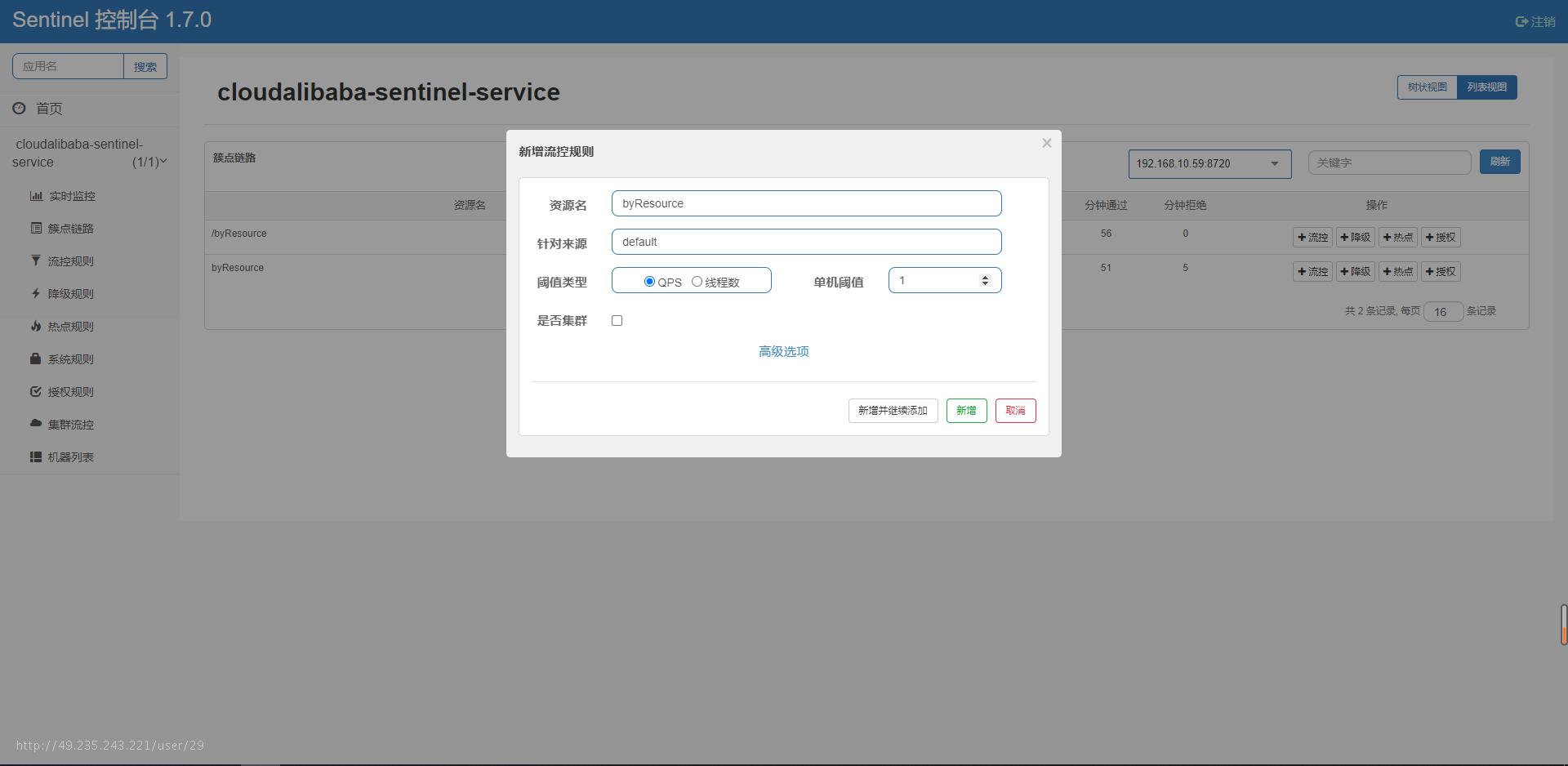Add 降级 rule for byResource row

(x=1356, y=272)
